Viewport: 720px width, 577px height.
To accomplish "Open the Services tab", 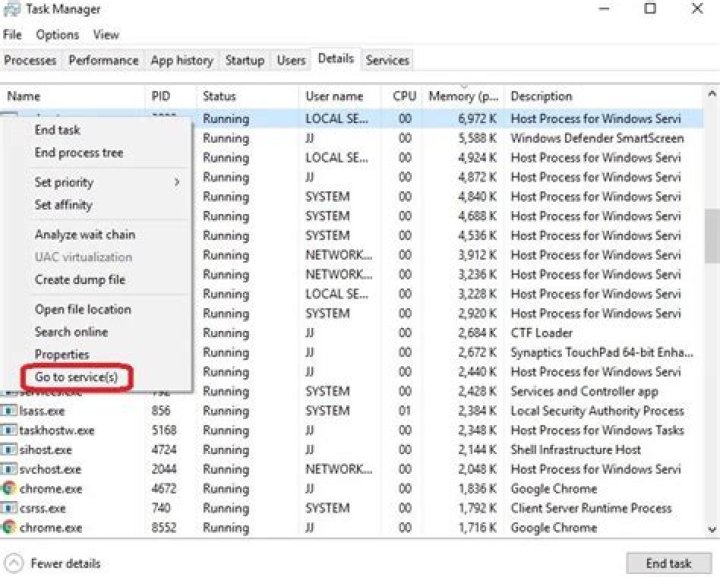I will coord(387,61).
